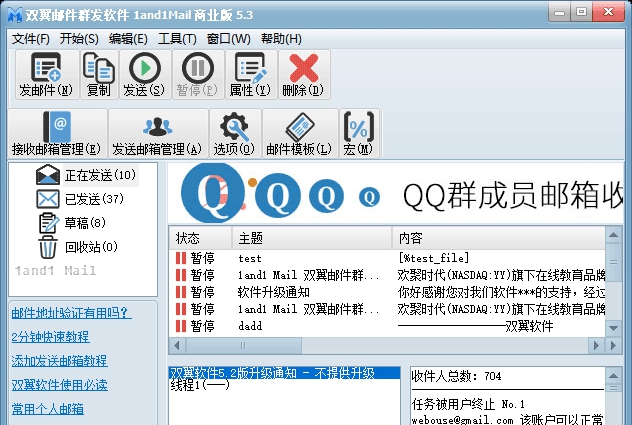Open link 常用个人邮箱
This screenshot has width=632, height=425.
[x=48, y=409]
